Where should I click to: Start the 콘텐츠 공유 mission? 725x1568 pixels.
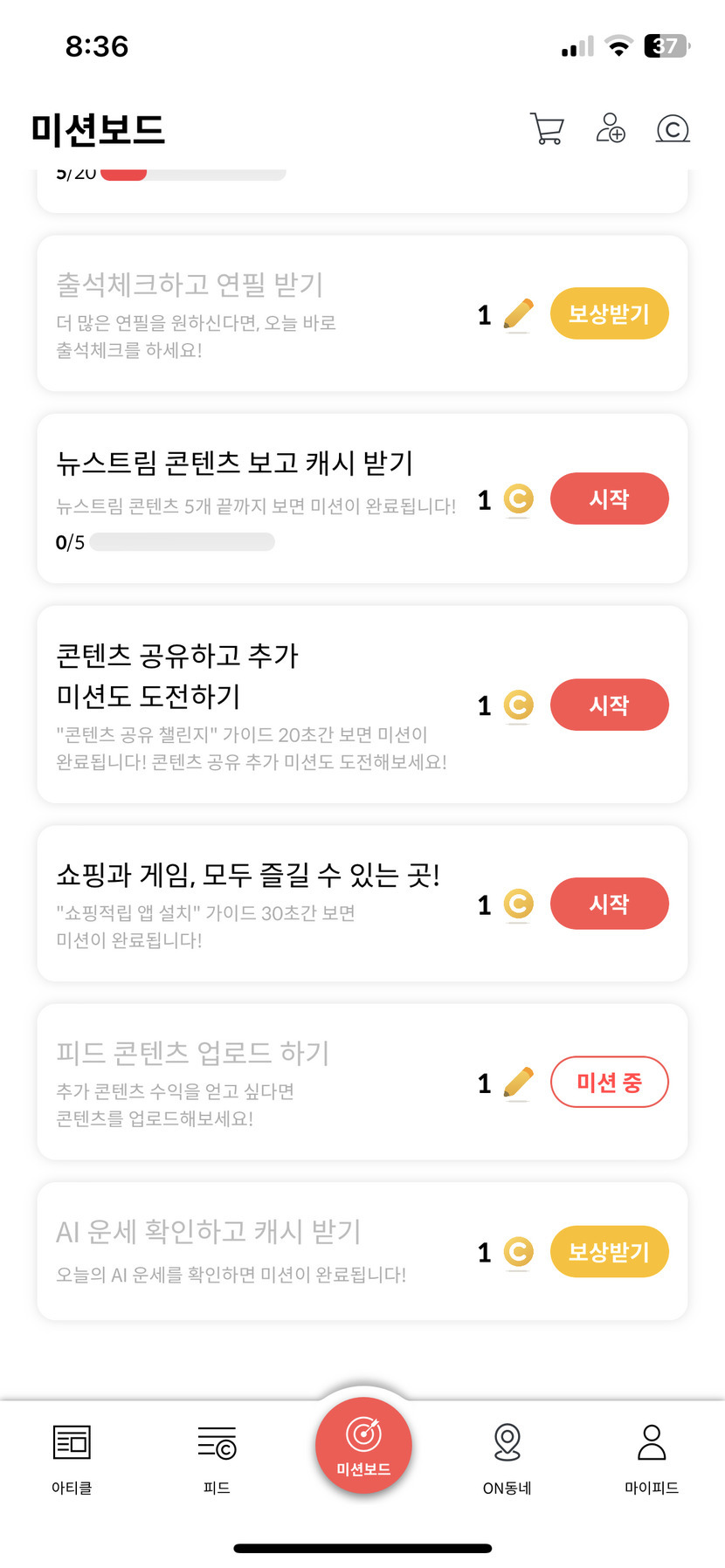[x=609, y=705]
